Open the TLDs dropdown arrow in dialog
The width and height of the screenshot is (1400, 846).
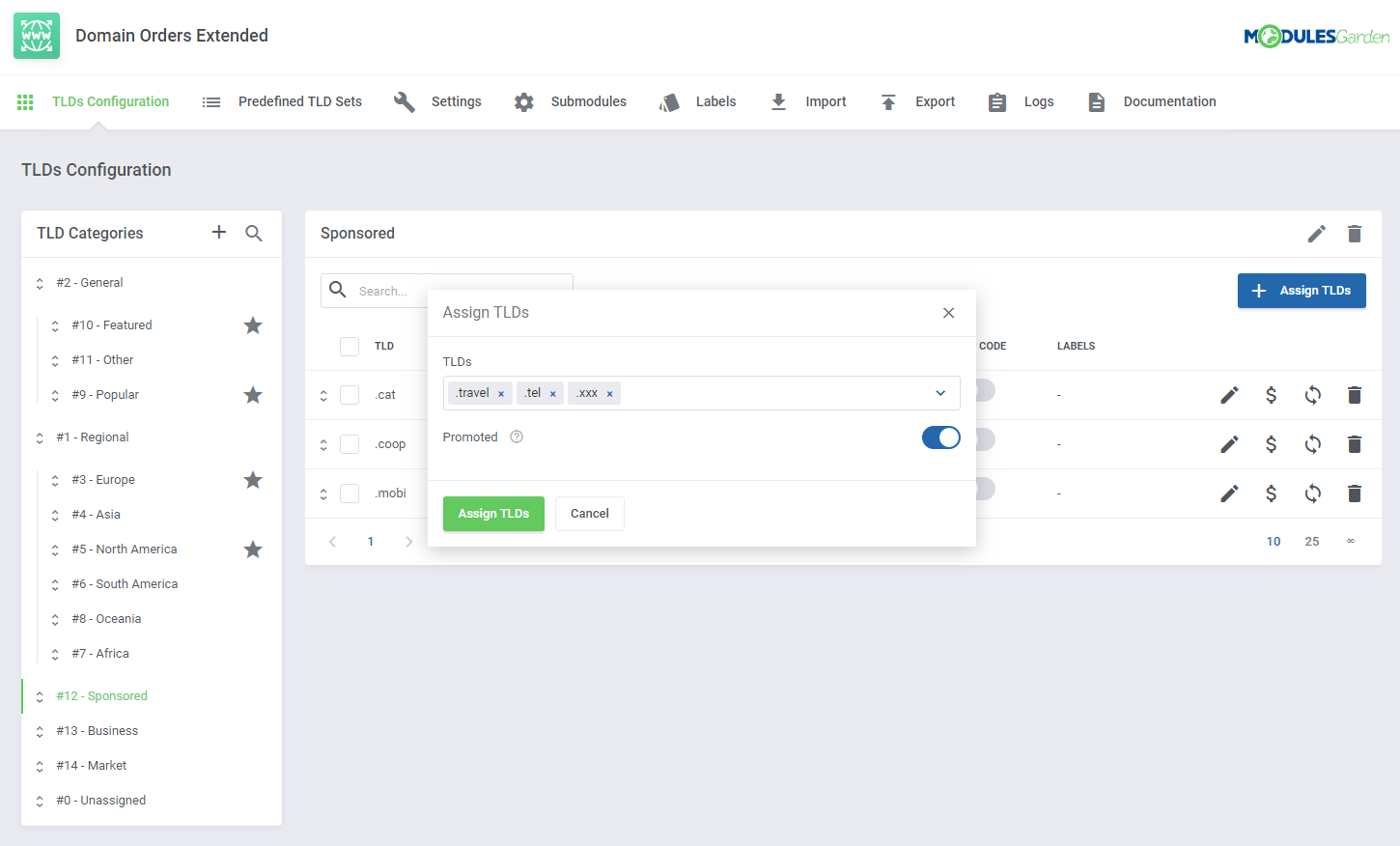click(x=940, y=393)
